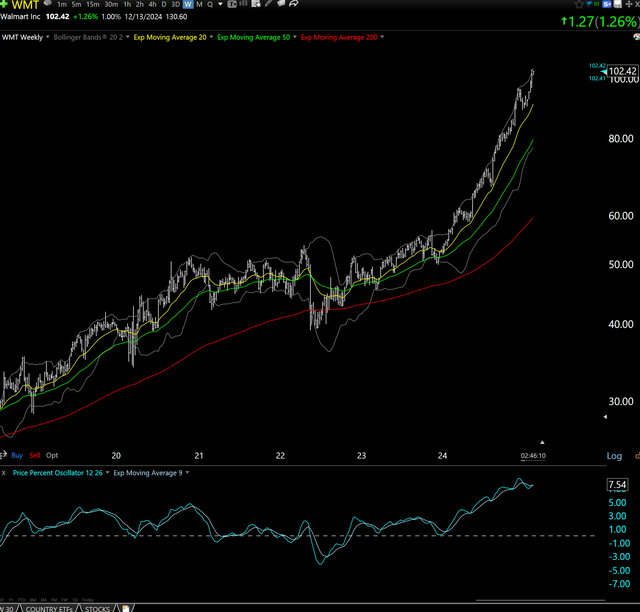Open the bar chart type icon

click(x=243, y=4)
